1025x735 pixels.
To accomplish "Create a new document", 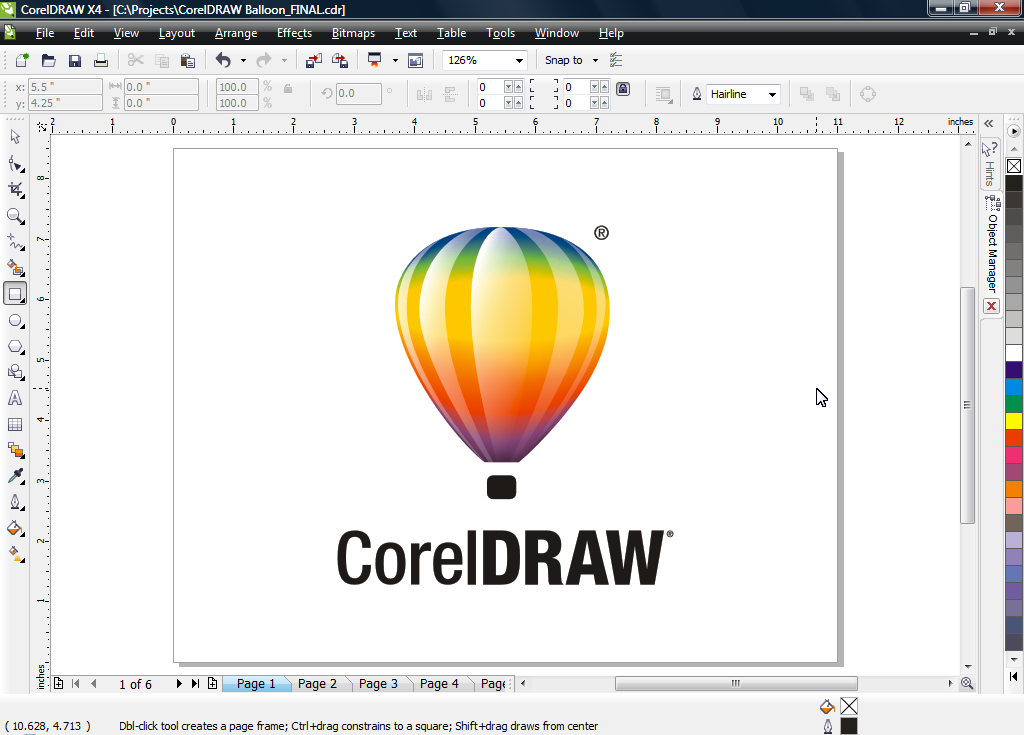I will (x=22, y=60).
